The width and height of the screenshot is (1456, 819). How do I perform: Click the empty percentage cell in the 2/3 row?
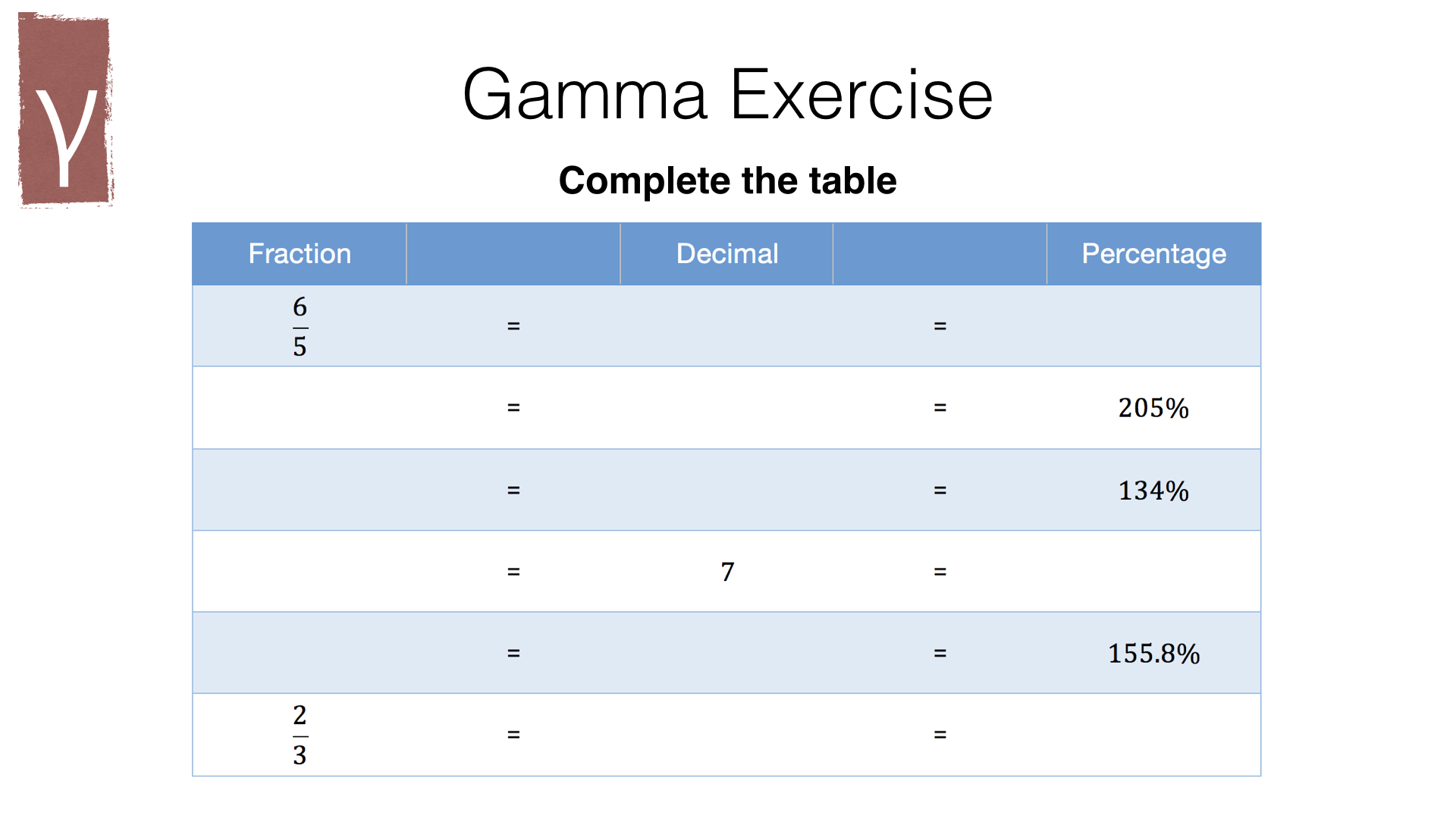[1153, 734]
